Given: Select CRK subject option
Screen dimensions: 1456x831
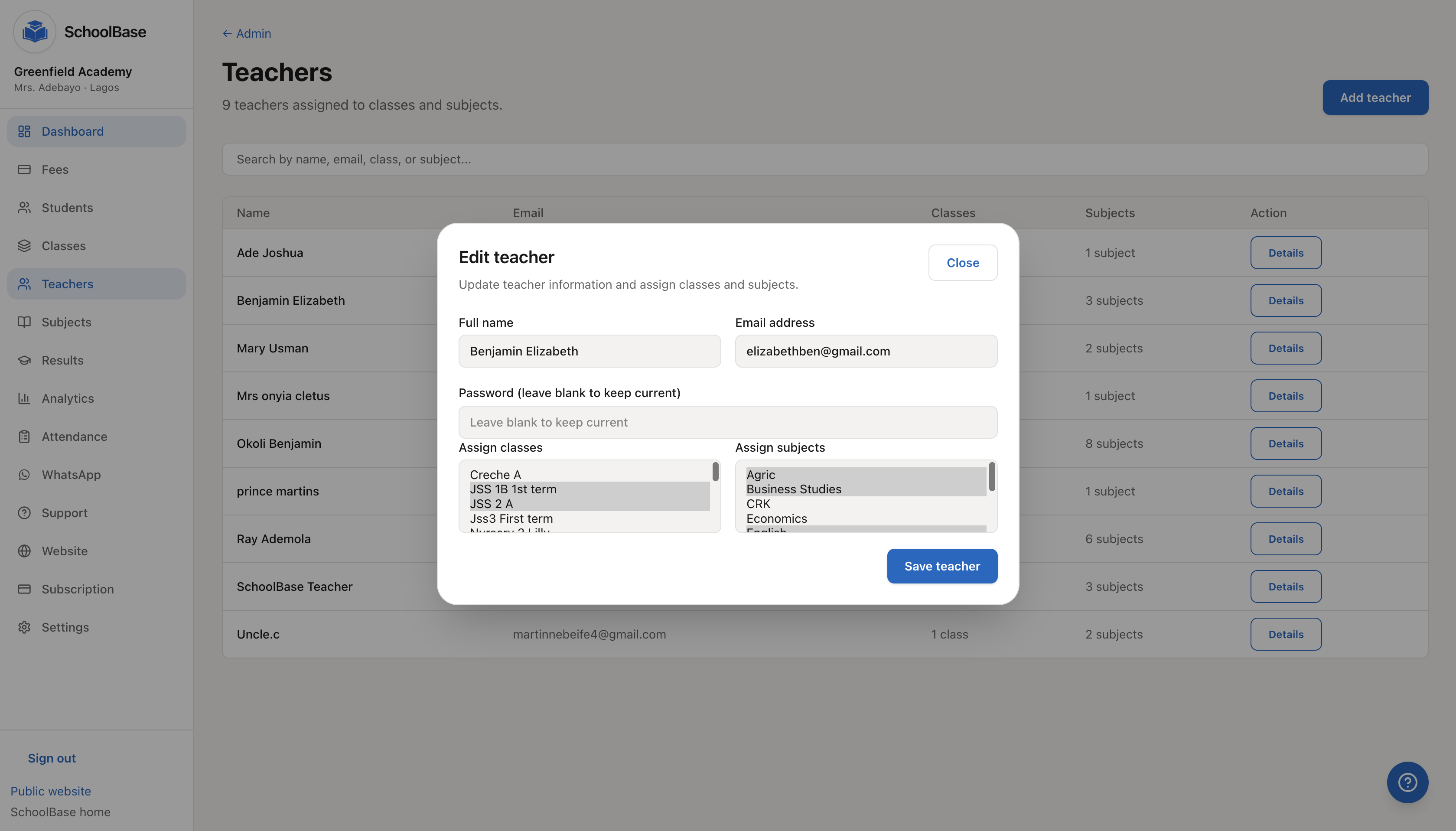Looking at the screenshot, I should 866,504.
